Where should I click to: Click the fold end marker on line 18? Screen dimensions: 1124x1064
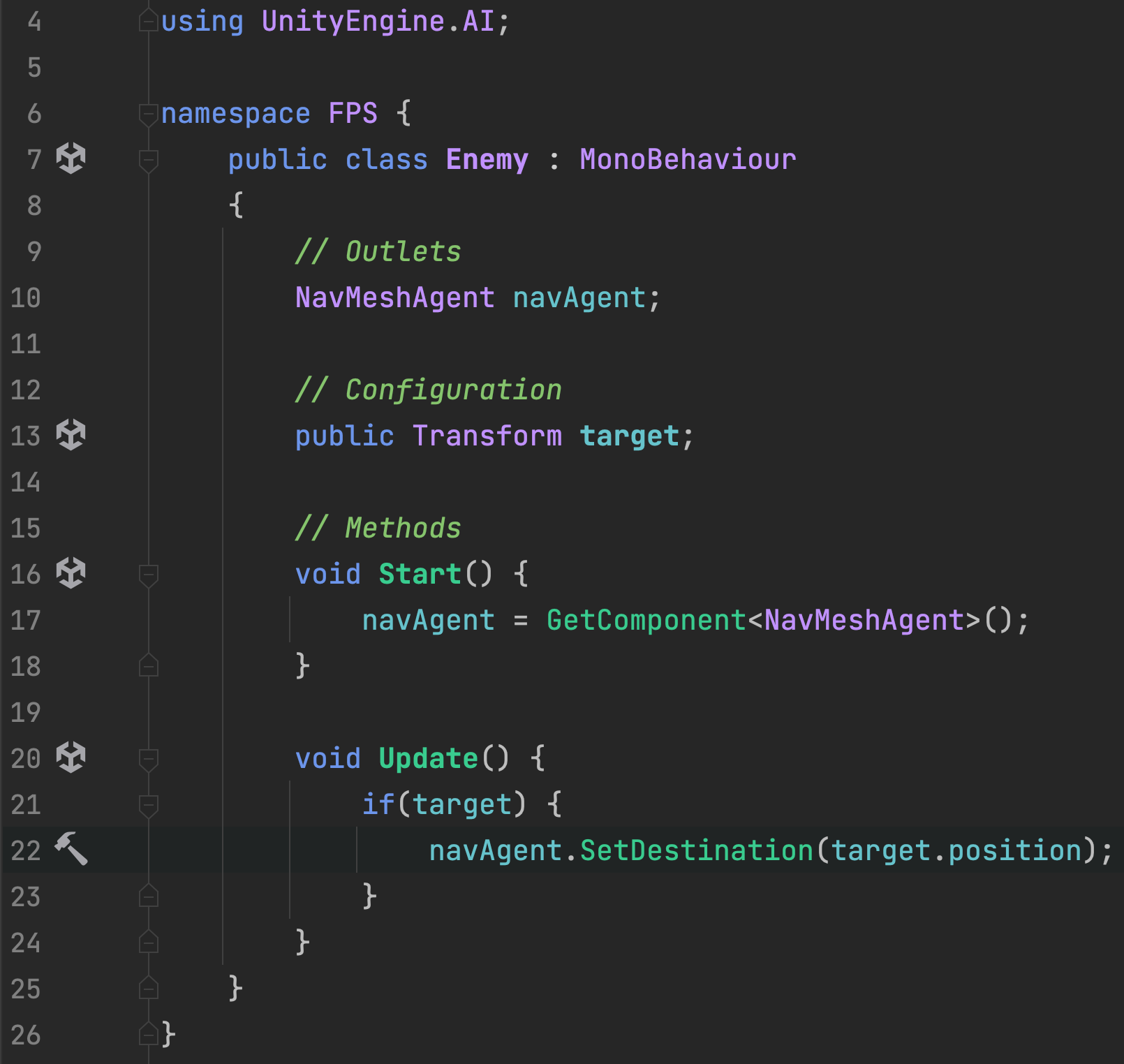point(148,665)
